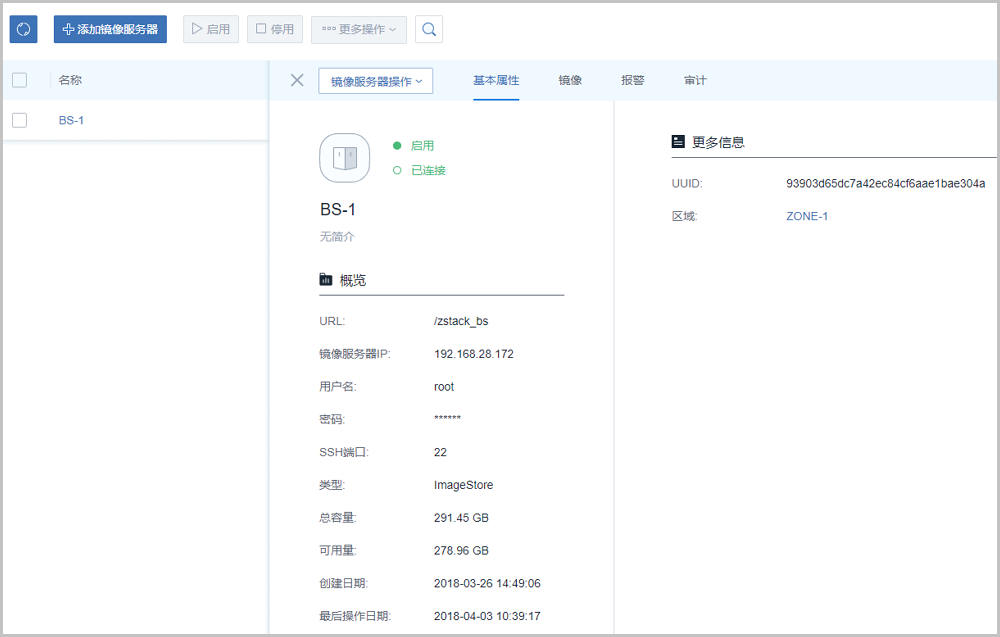Close the detail panel with X
Image resolution: width=1000 pixels, height=637 pixels.
297,80
